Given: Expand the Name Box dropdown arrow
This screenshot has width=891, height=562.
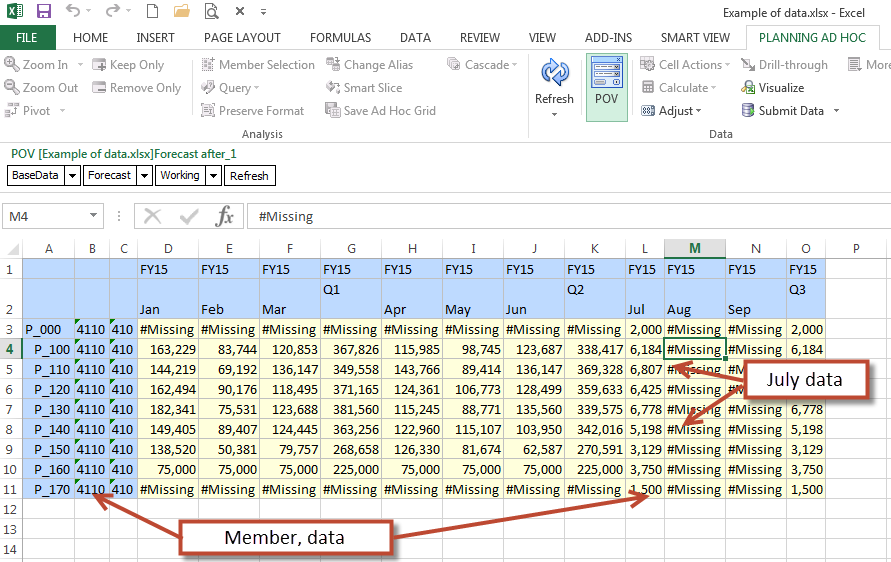Looking at the screenshot, I should (x=93, y=216).
